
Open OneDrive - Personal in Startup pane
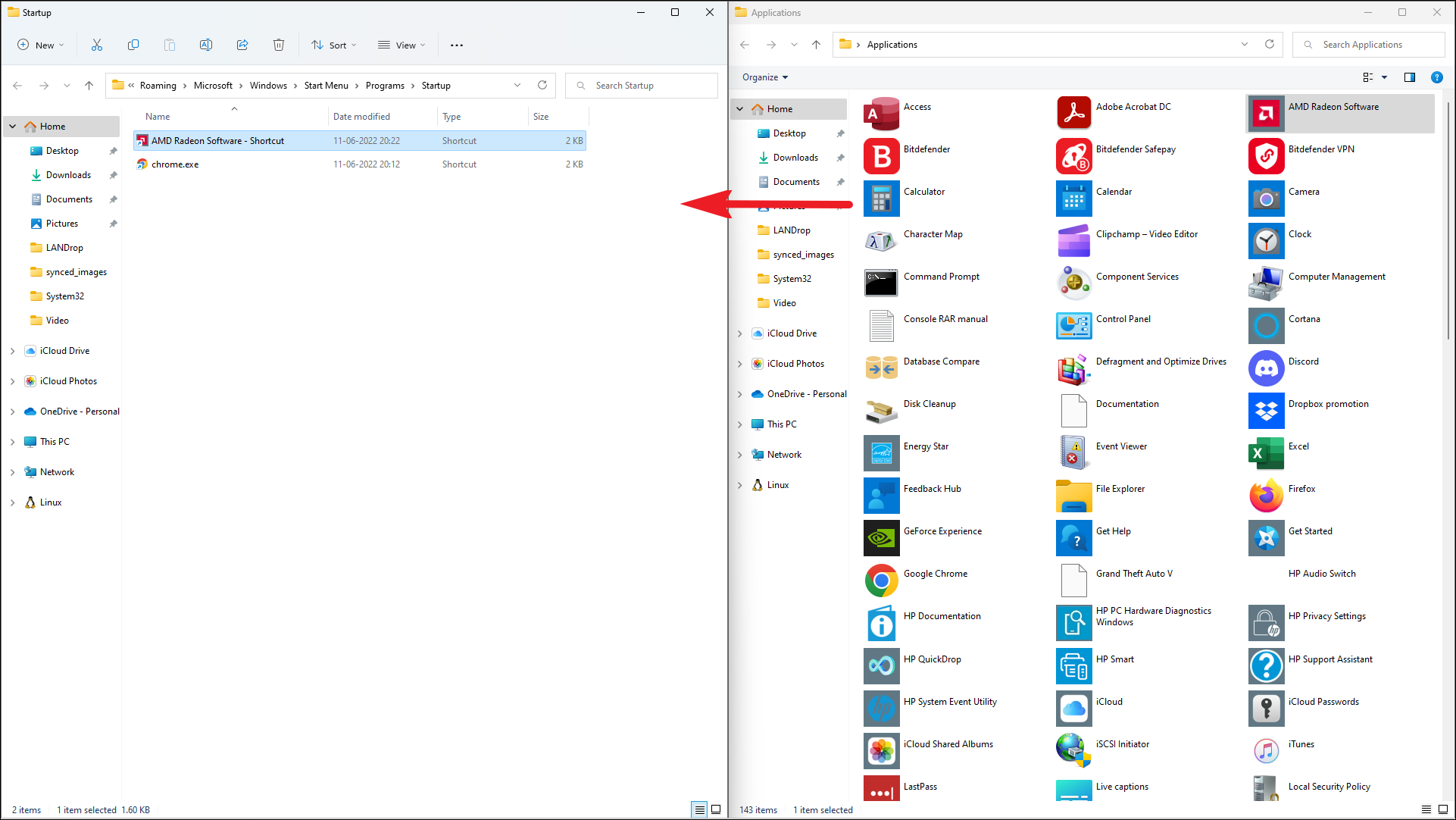[x=80, y=412]
